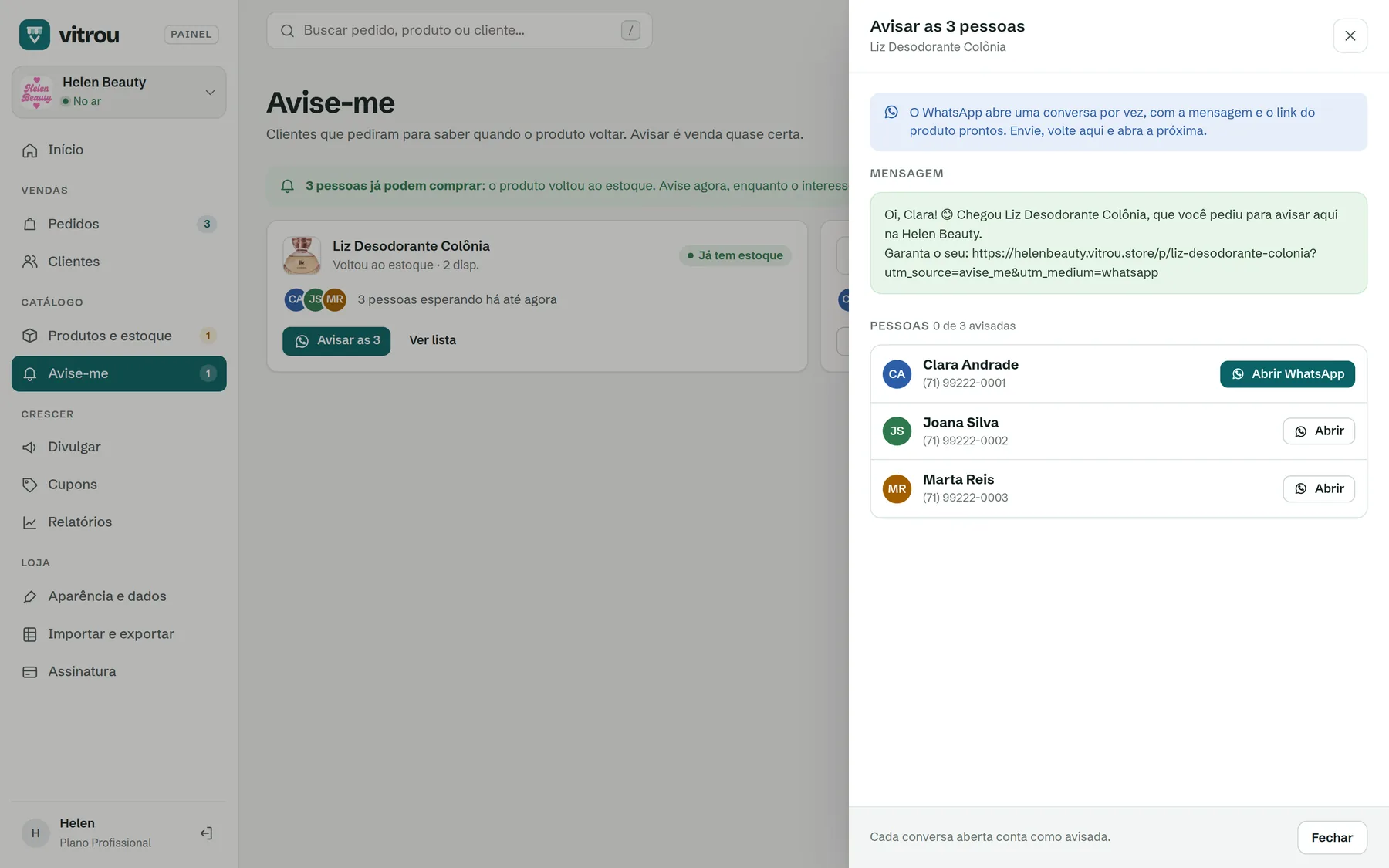Close the Avisar as 3 pessoas panel

pyautogui.click(x=1350, y=35)
